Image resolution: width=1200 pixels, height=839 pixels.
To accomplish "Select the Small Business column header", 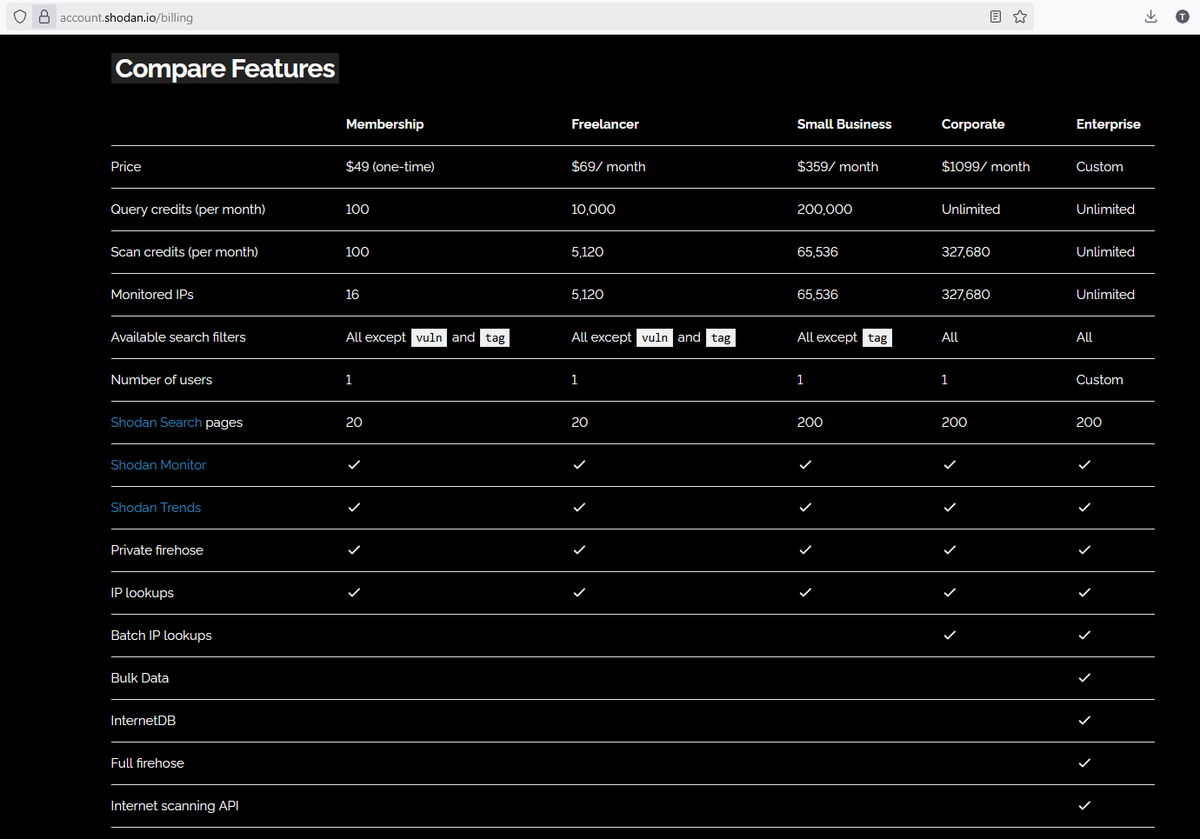I will pos(844,124).
